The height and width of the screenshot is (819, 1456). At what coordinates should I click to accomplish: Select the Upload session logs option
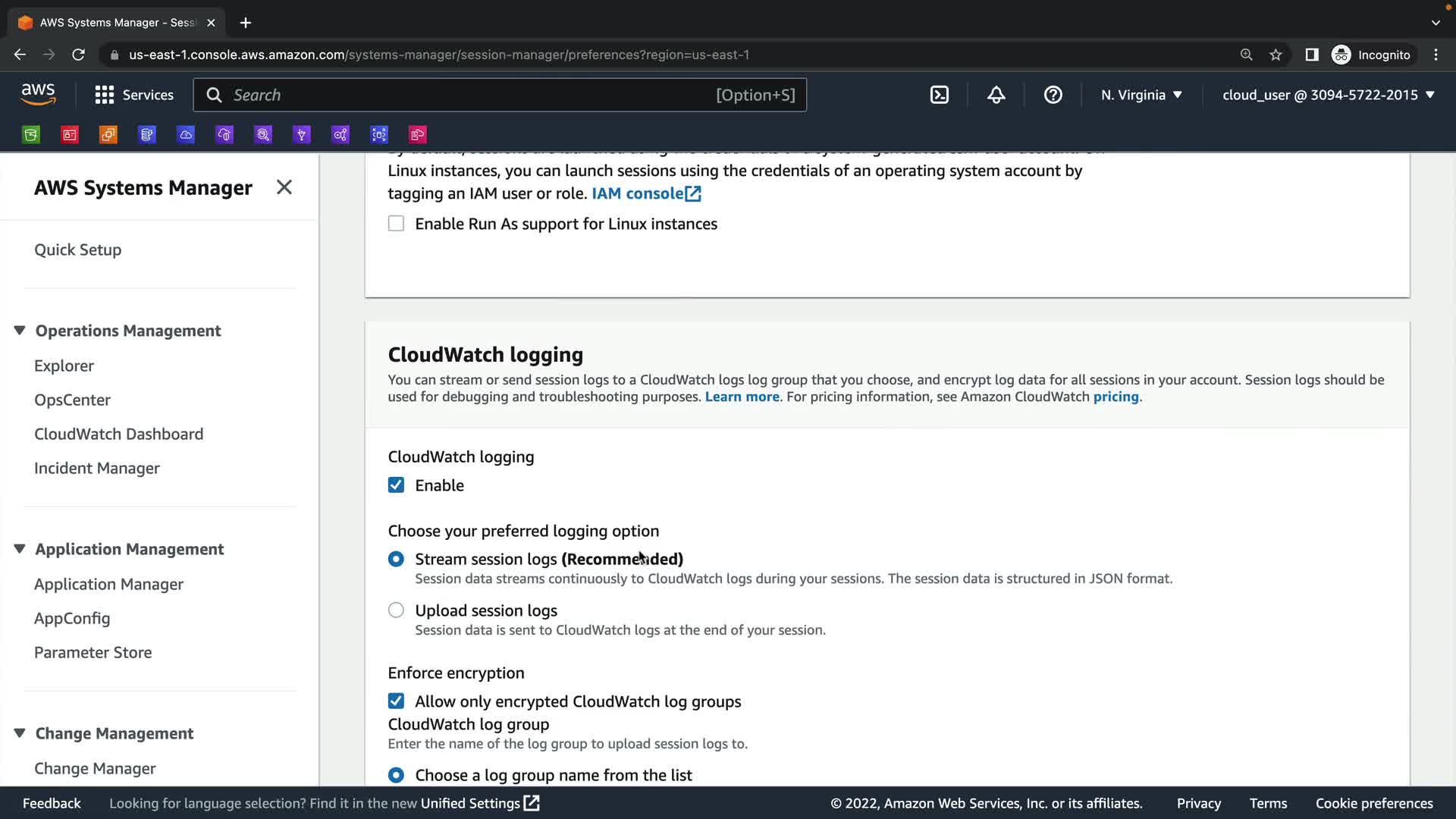[396, 610]
